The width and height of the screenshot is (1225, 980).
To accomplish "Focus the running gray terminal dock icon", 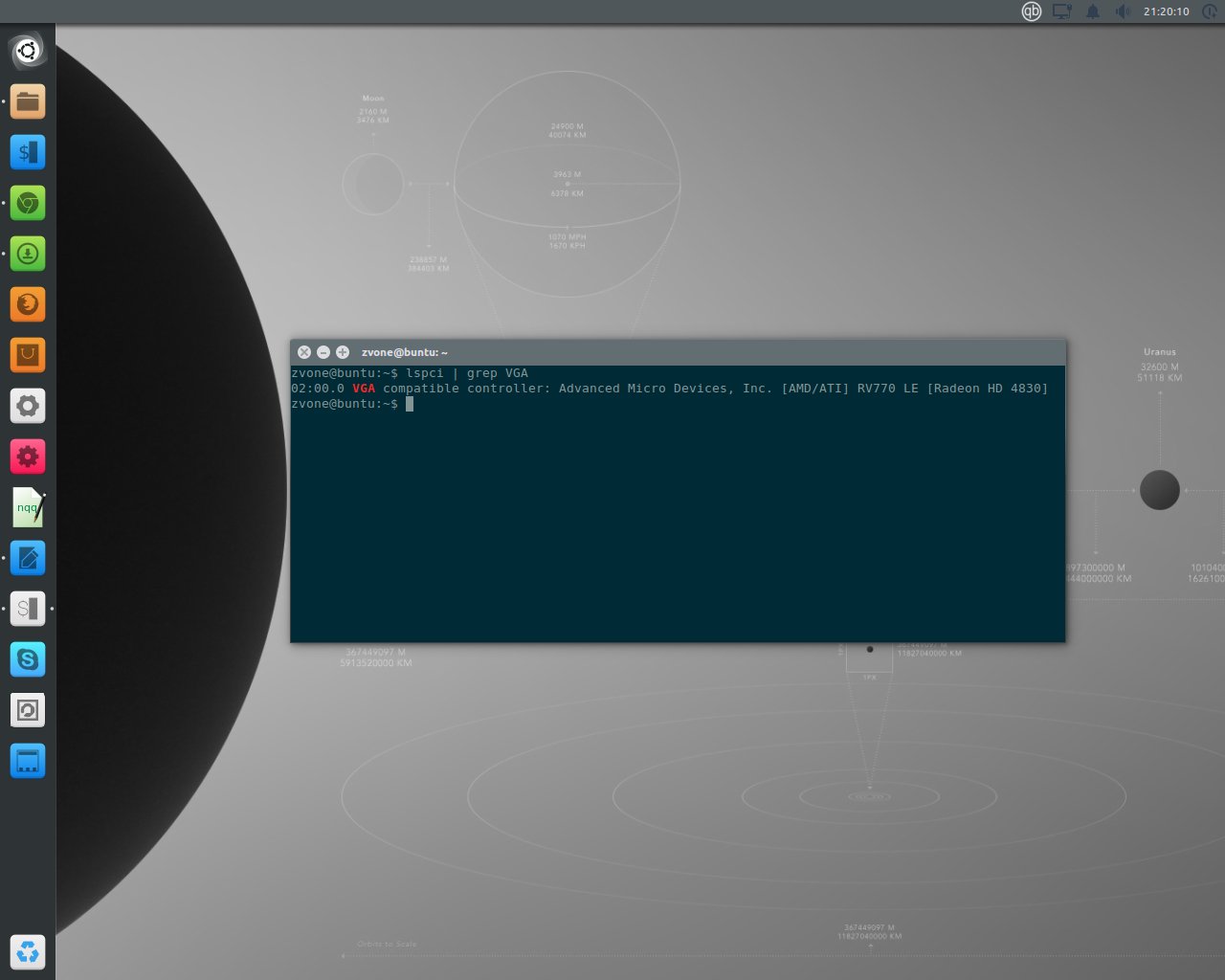I will [x=28, y=609].
